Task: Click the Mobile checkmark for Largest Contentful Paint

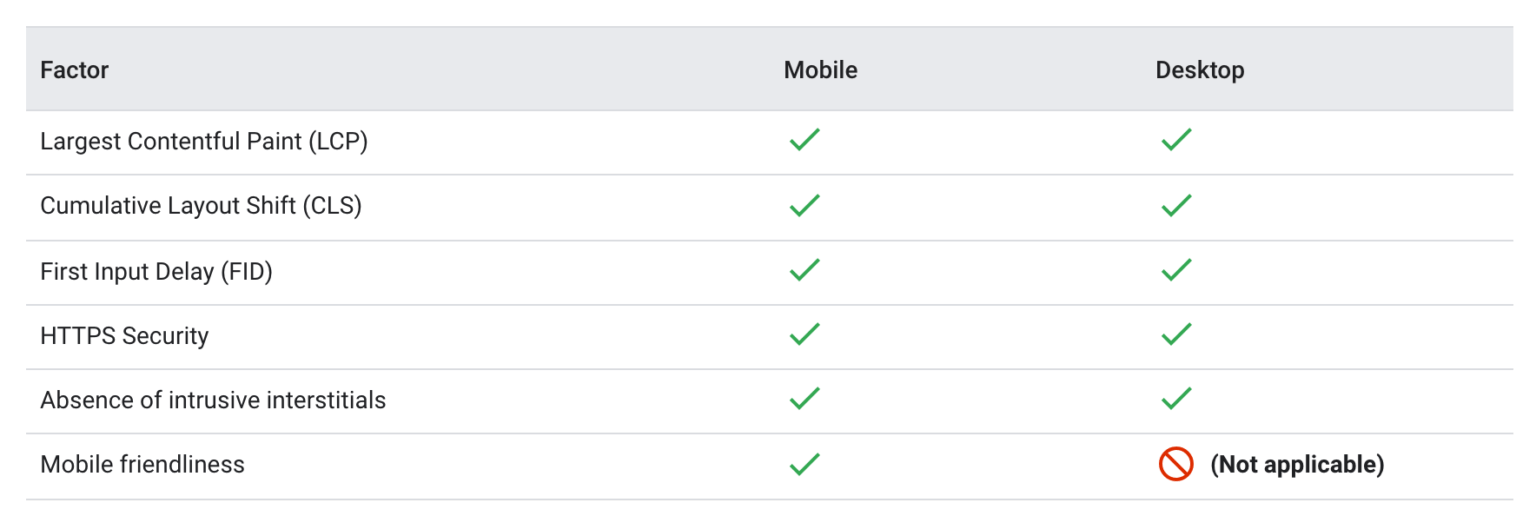Action: pyautogui.click(x=804, y=141)
